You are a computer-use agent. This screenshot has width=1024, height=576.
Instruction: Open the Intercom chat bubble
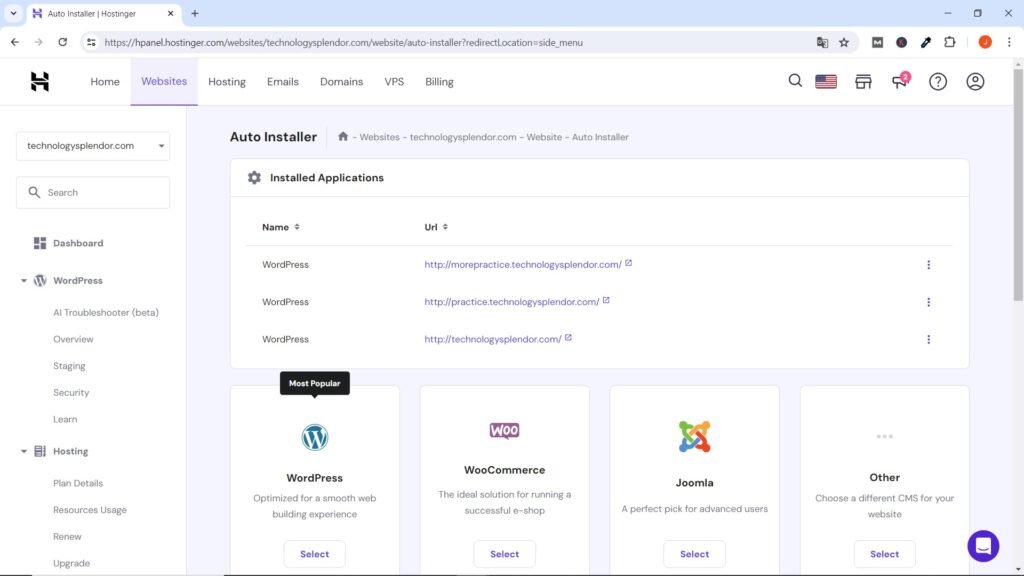pyautogui.click(x=983, y=546)
